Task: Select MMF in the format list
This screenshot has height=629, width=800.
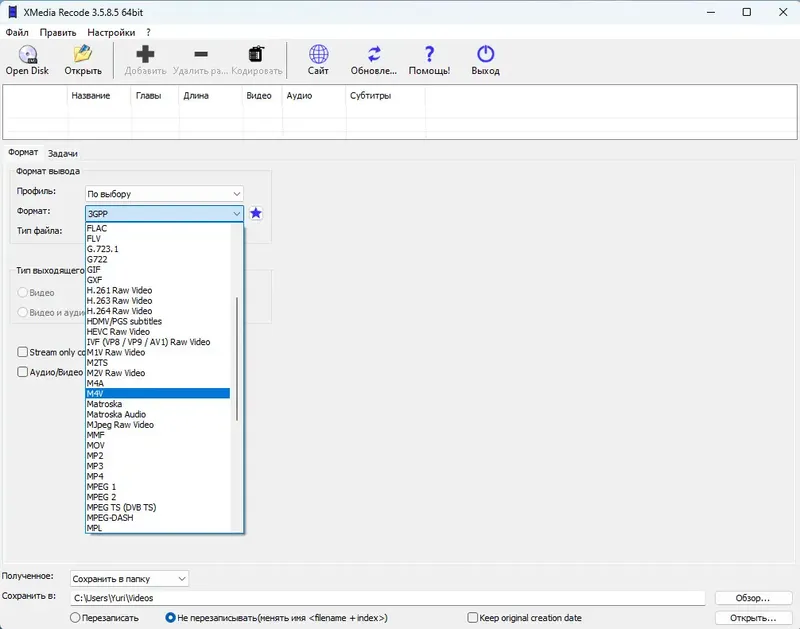Action: pyautogui.click(x=158, y=435)
